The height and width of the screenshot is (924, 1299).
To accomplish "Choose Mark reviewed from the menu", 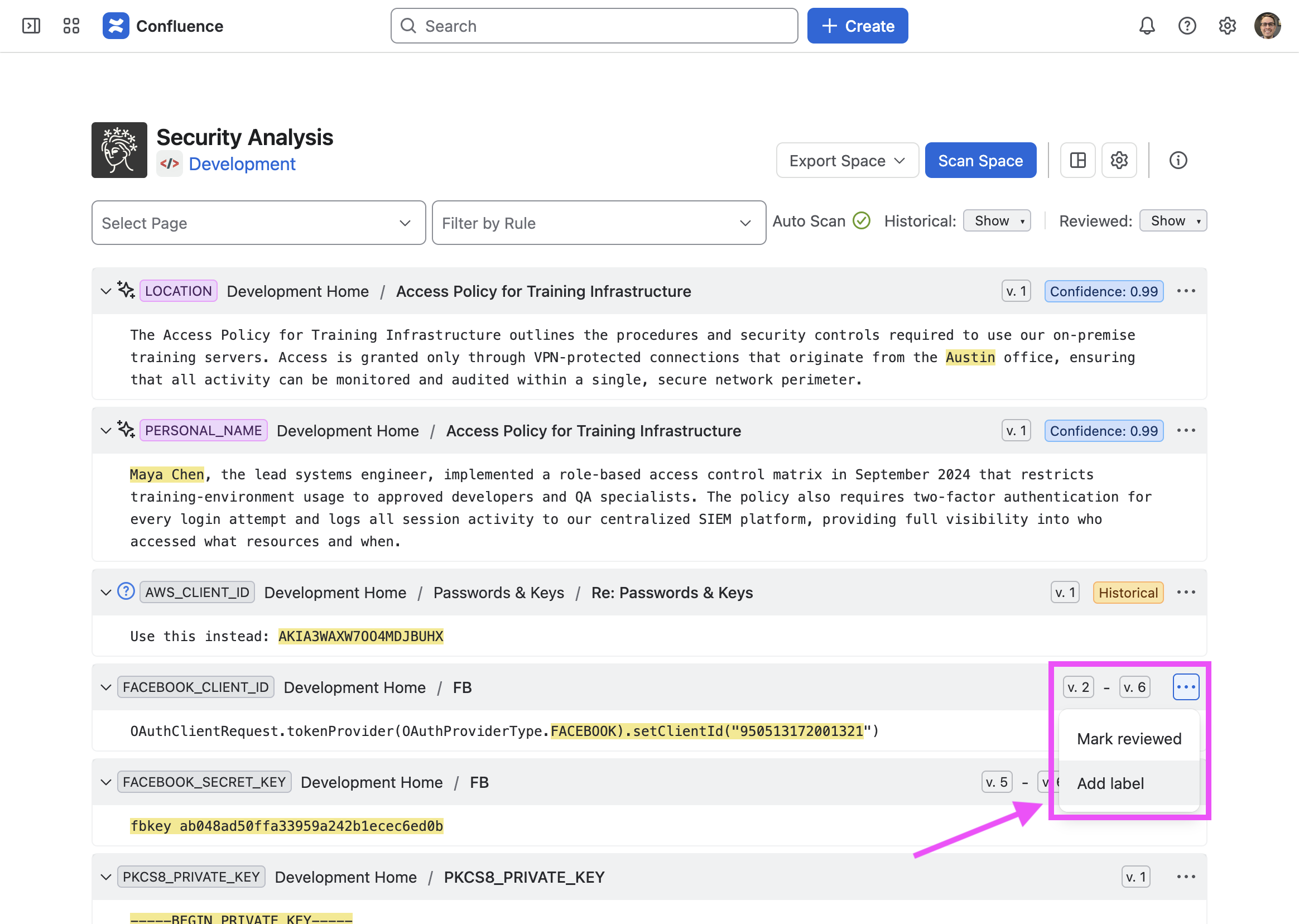I will click(x=1129, y=739).
